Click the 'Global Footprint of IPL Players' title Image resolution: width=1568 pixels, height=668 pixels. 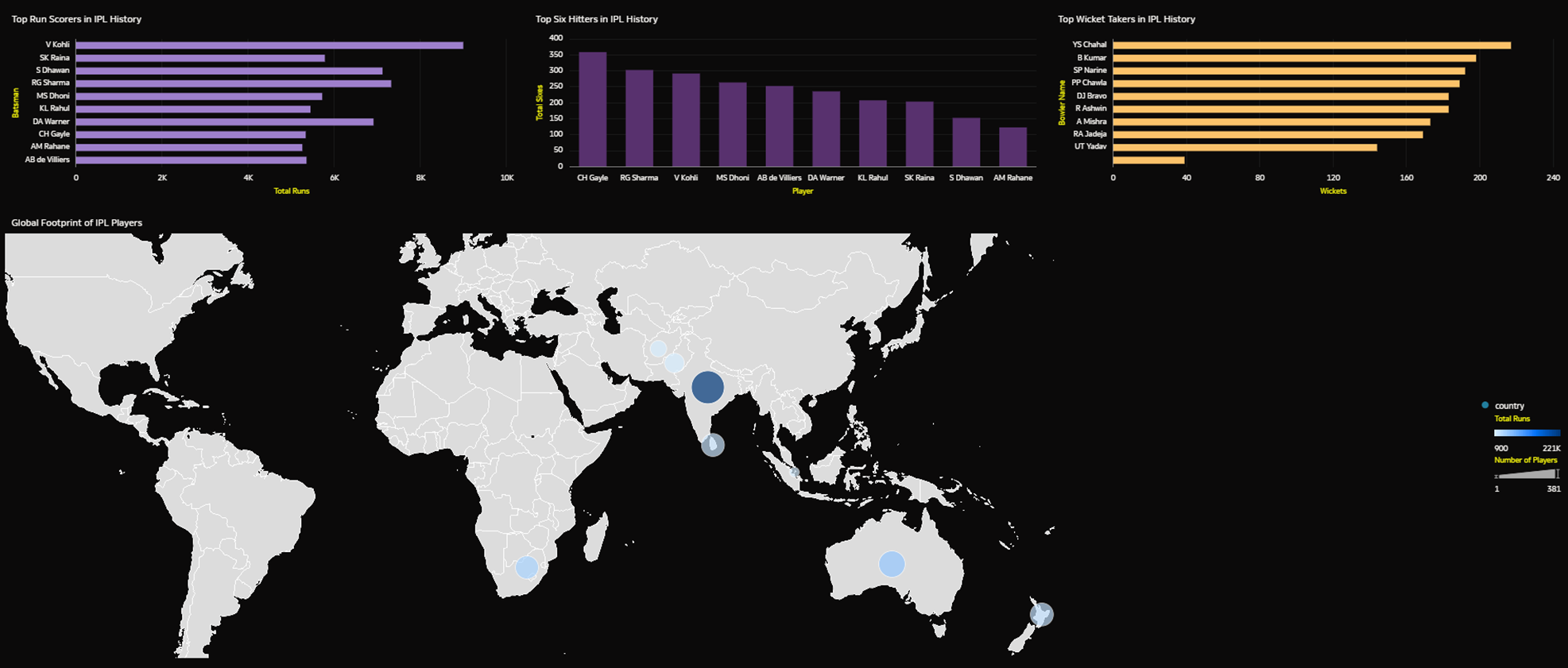coord(76,223)
